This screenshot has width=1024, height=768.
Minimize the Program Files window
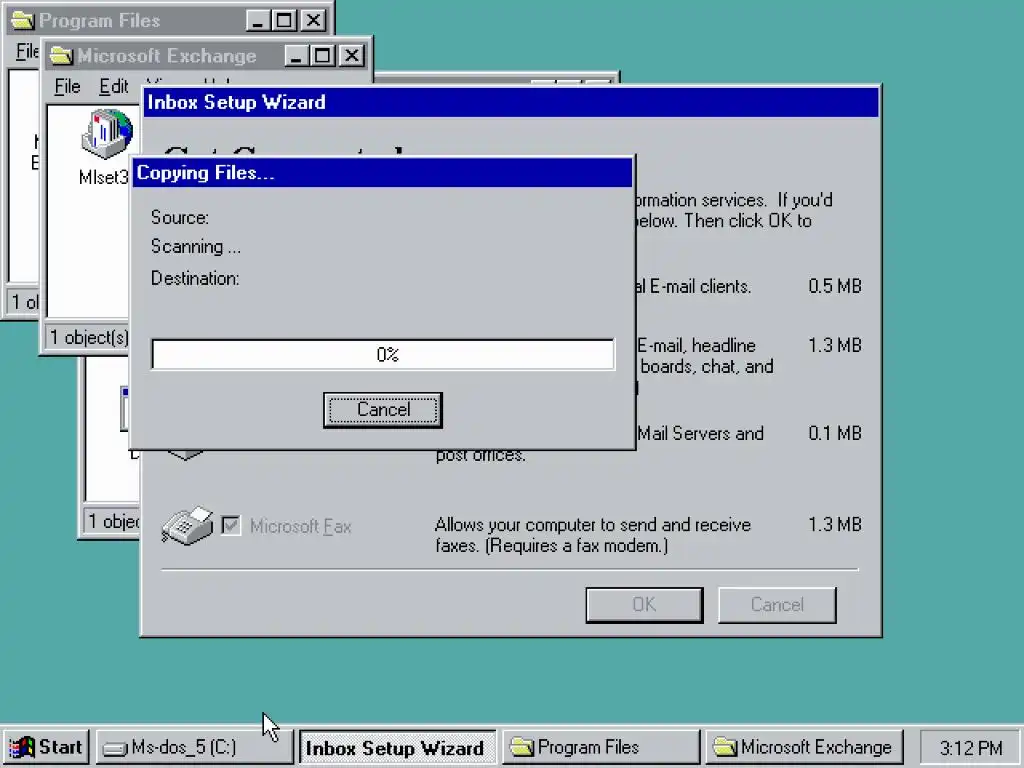pos(258,20)
